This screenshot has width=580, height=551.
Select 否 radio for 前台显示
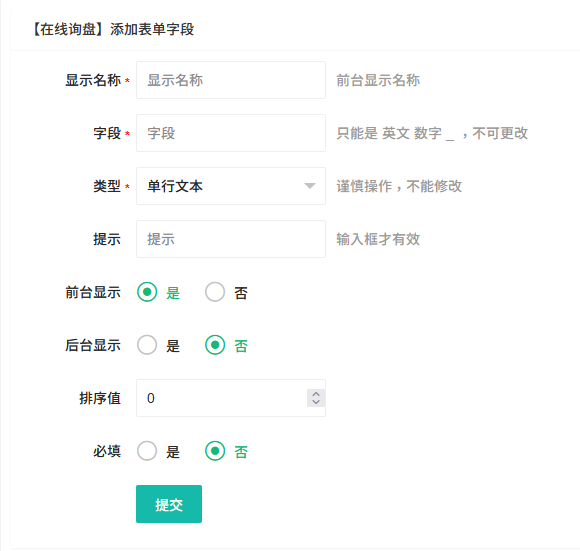point(215,292)
